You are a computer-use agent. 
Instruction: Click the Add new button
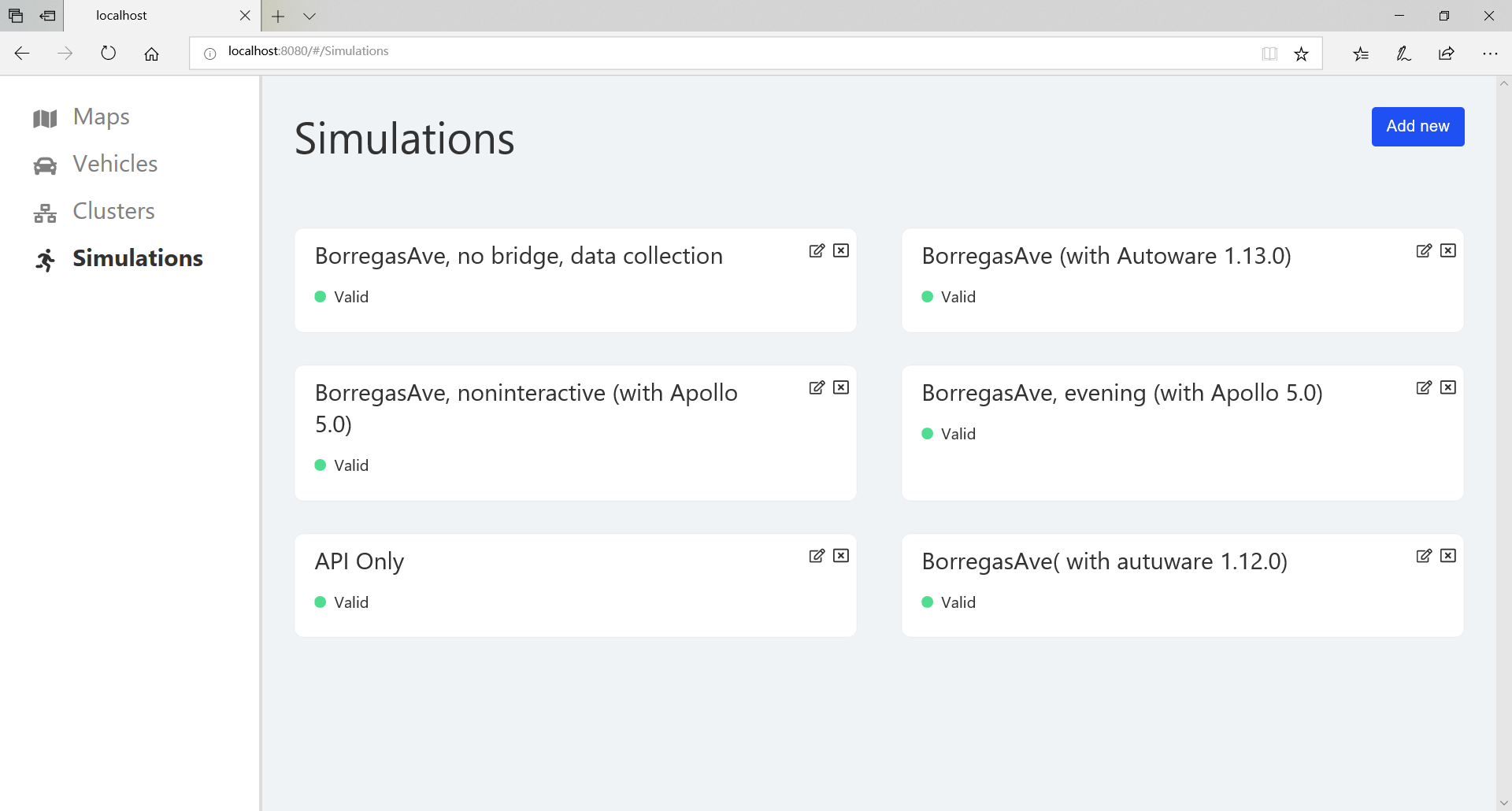tap(1417, 127)
